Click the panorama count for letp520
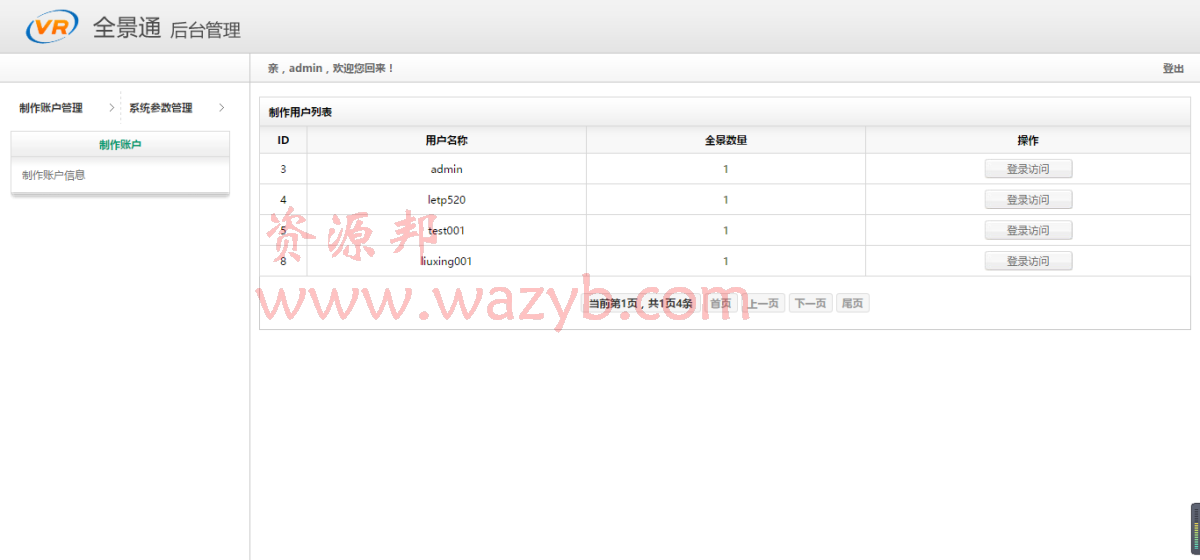Viewport: 1200px width, 560px height. [726, 200]
